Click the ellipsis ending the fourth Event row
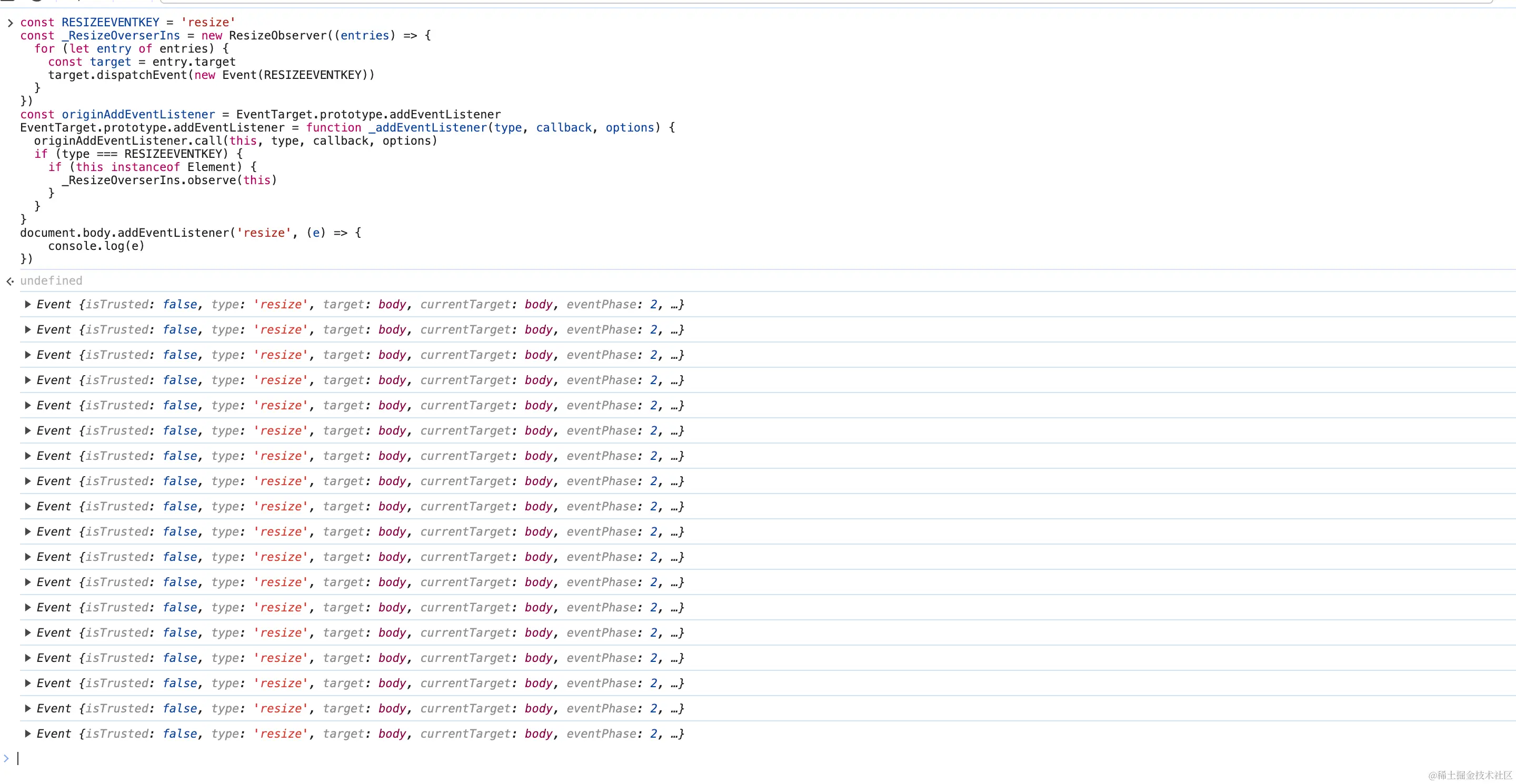The width and height of the screenshot is (1516, 784). pyautogui.click(x=674, y=380)
